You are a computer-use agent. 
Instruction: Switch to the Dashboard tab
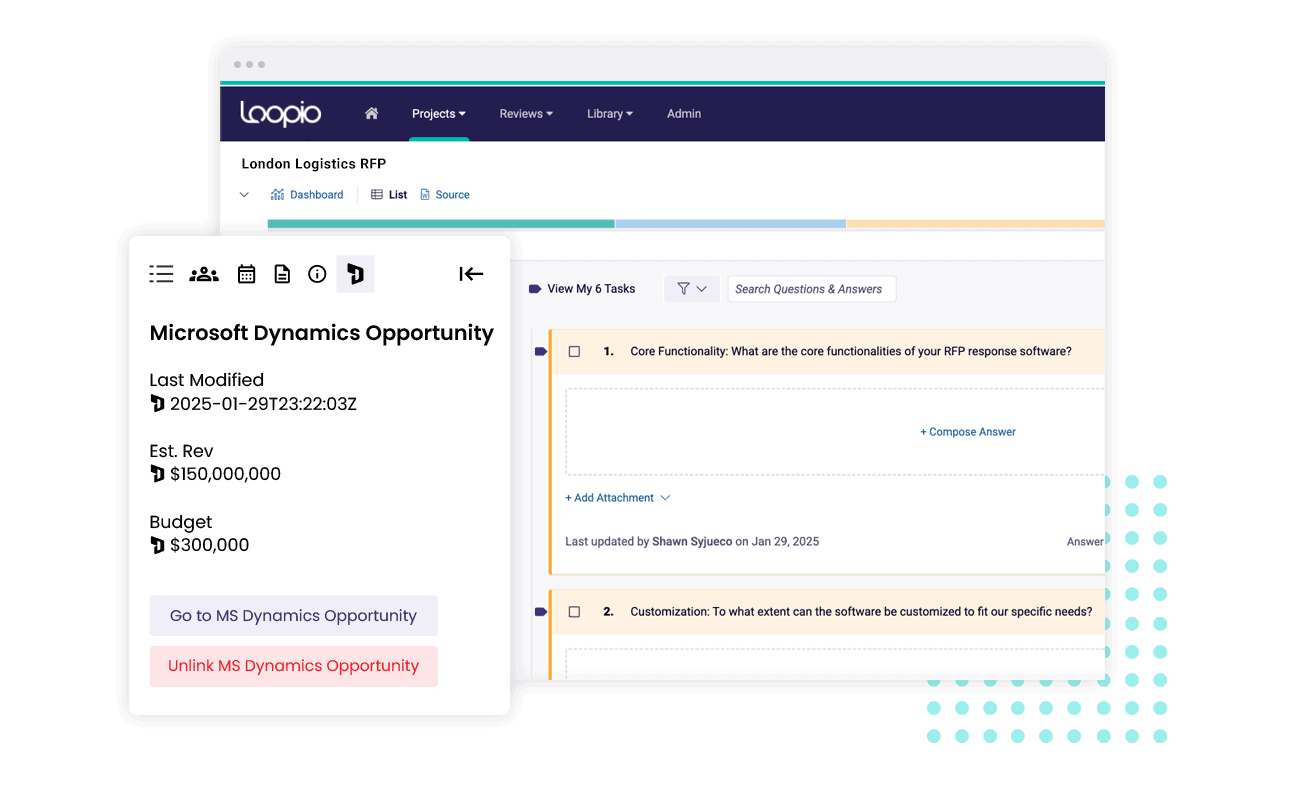307,195
